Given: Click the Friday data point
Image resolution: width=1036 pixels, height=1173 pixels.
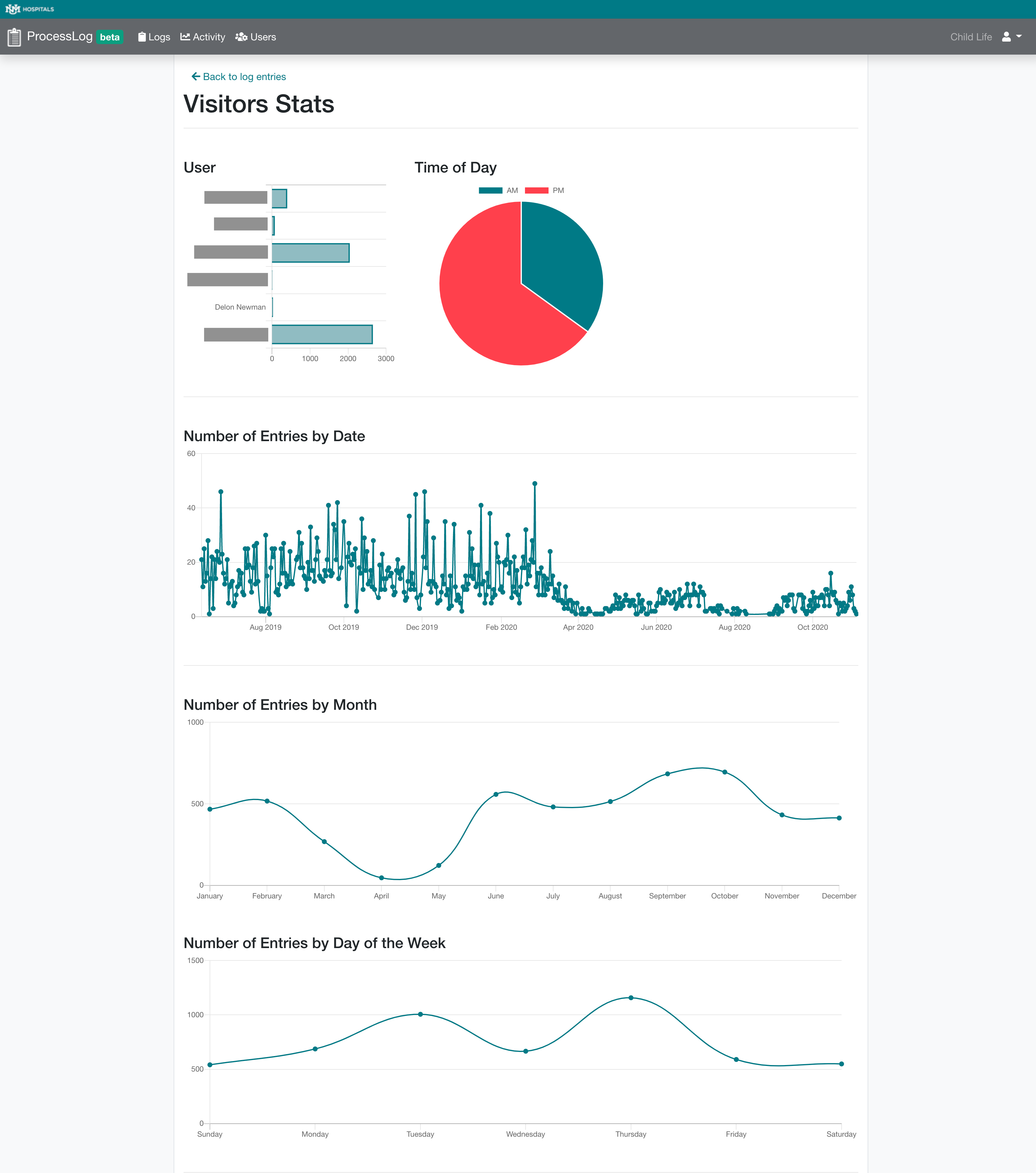Looking at the screenshot, I should pyautogui.click(x=736, y=1059).
